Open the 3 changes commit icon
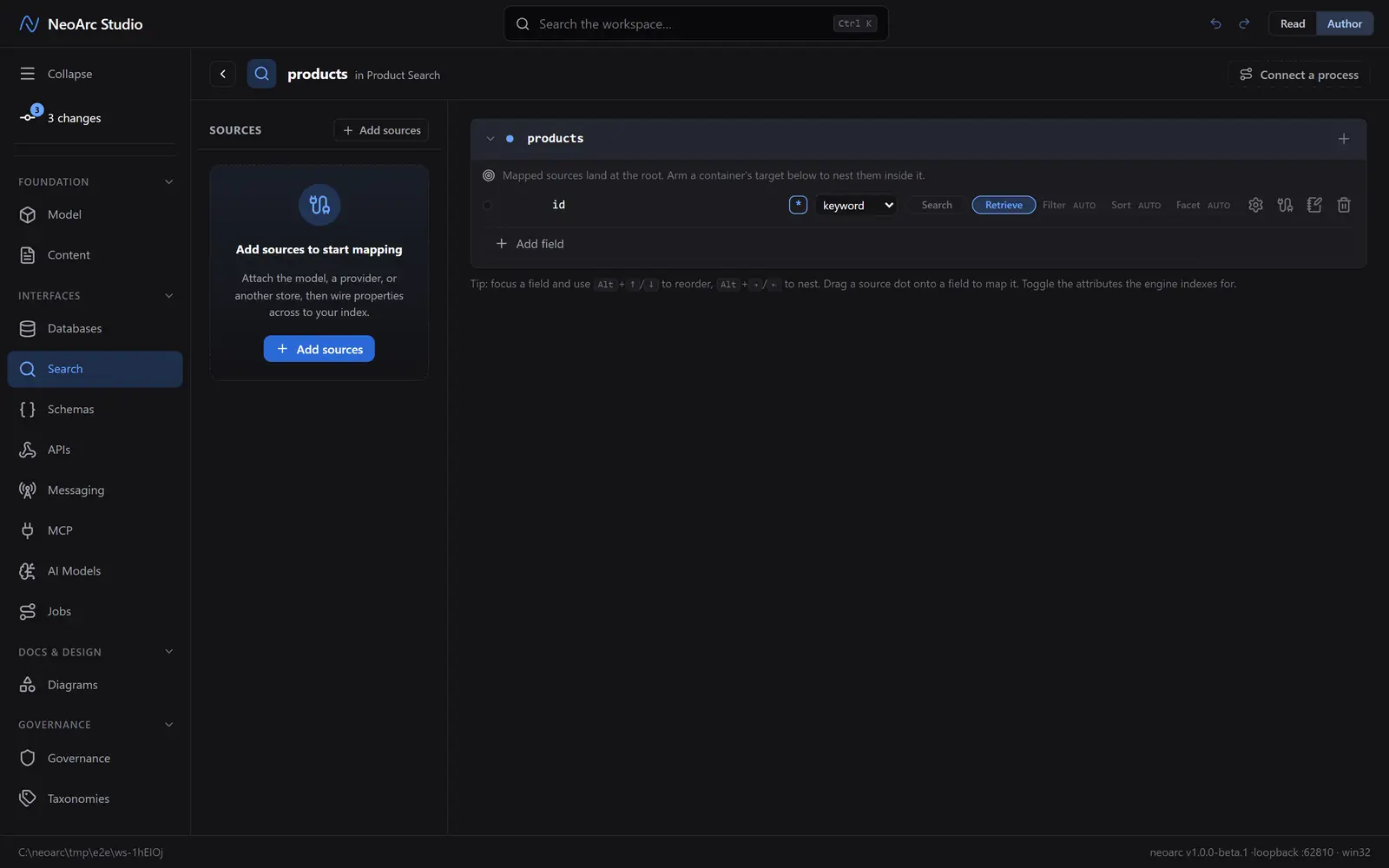This screenshot has width=1389, height=868. point(29,116)
